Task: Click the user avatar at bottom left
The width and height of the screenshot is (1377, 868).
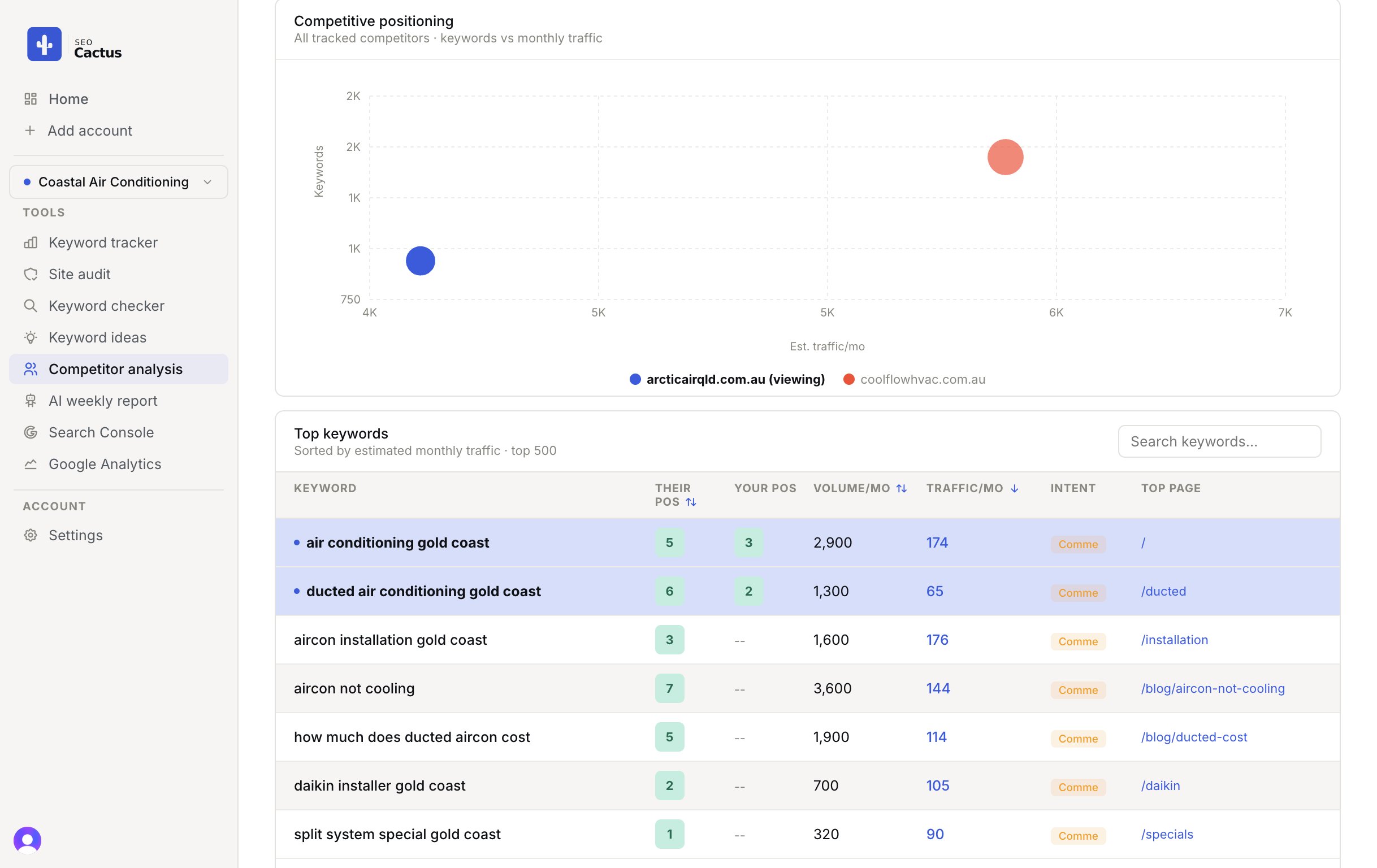Action: pyautogui.click(x=28, y=840)
